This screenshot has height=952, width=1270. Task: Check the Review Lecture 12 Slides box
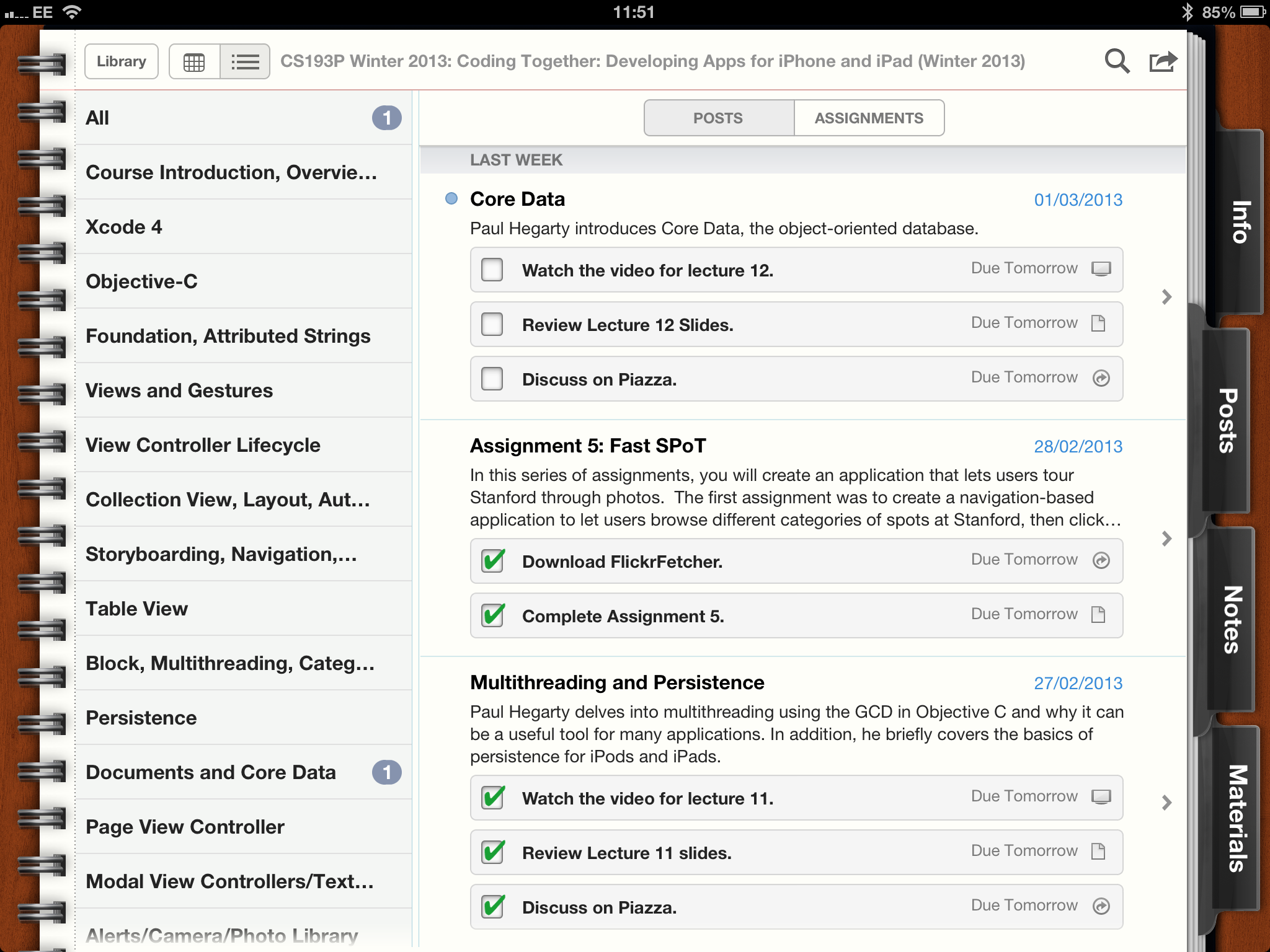point(492,324)
